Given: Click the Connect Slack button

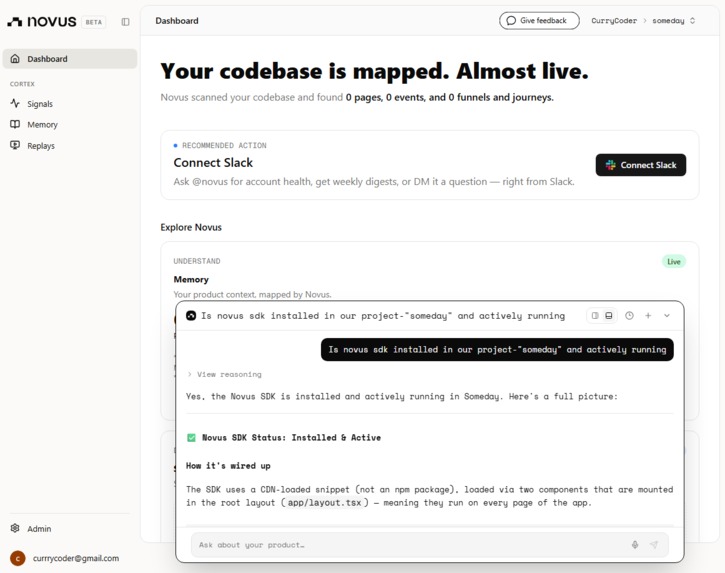Looking at the screenshot, I should tap(641, 165).
